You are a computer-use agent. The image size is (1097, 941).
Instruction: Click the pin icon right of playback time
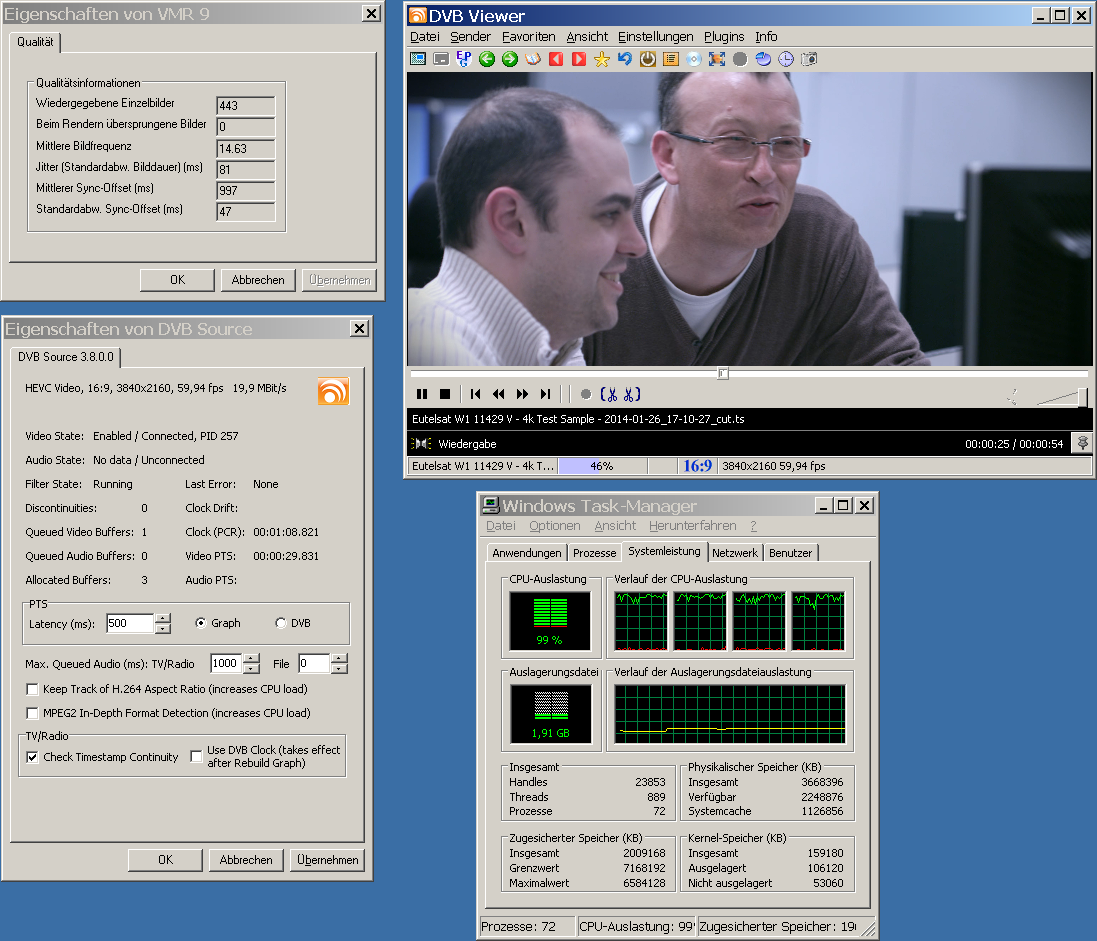(x=1082, y=444)
